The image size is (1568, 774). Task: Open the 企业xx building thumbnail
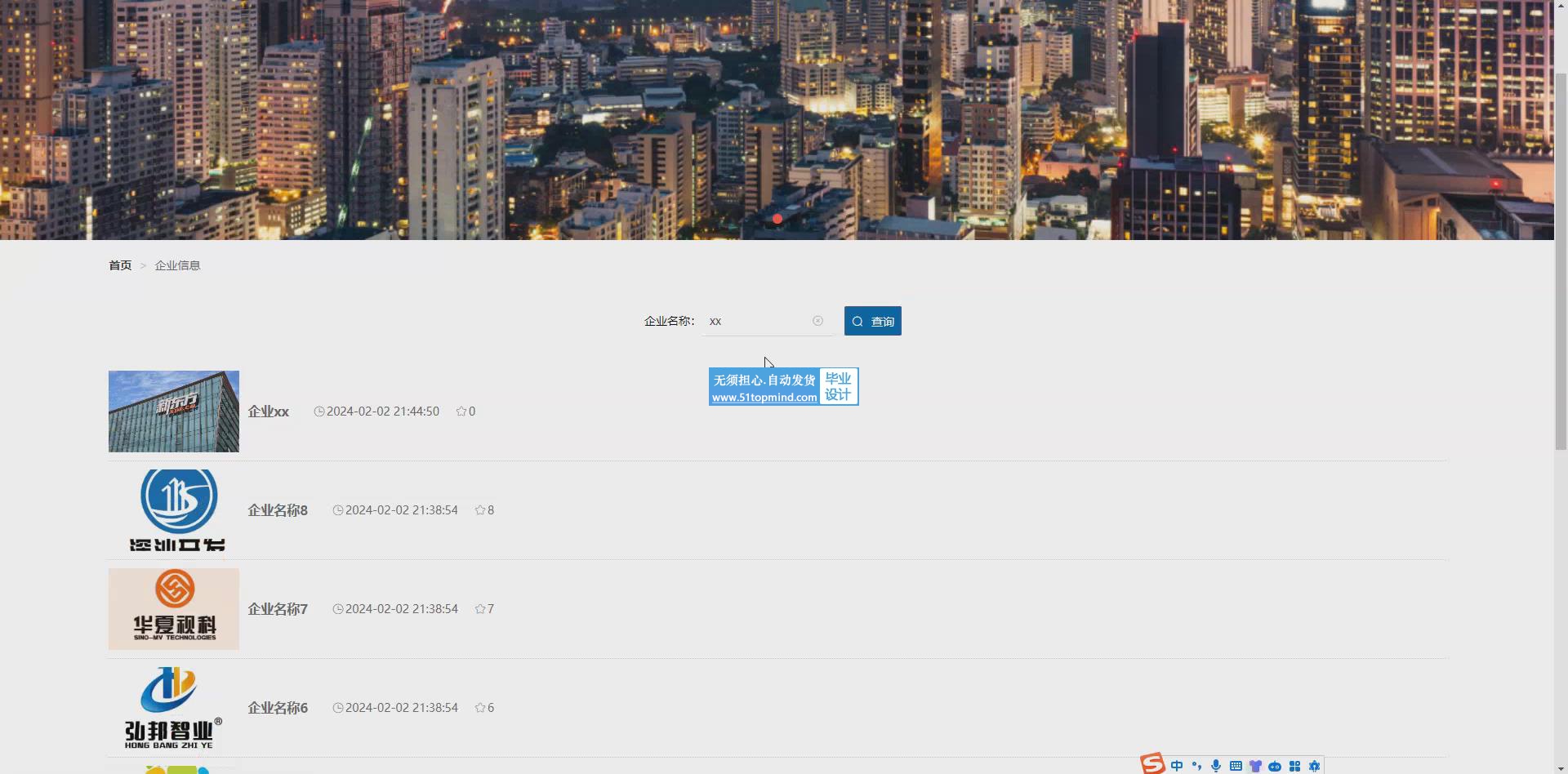coord(174,411)
